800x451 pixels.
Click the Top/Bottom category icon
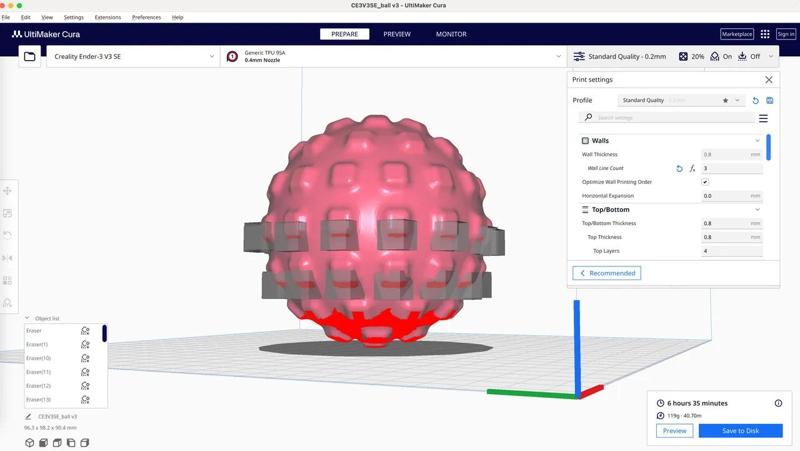pyautogui.click(x=585, y=210)
